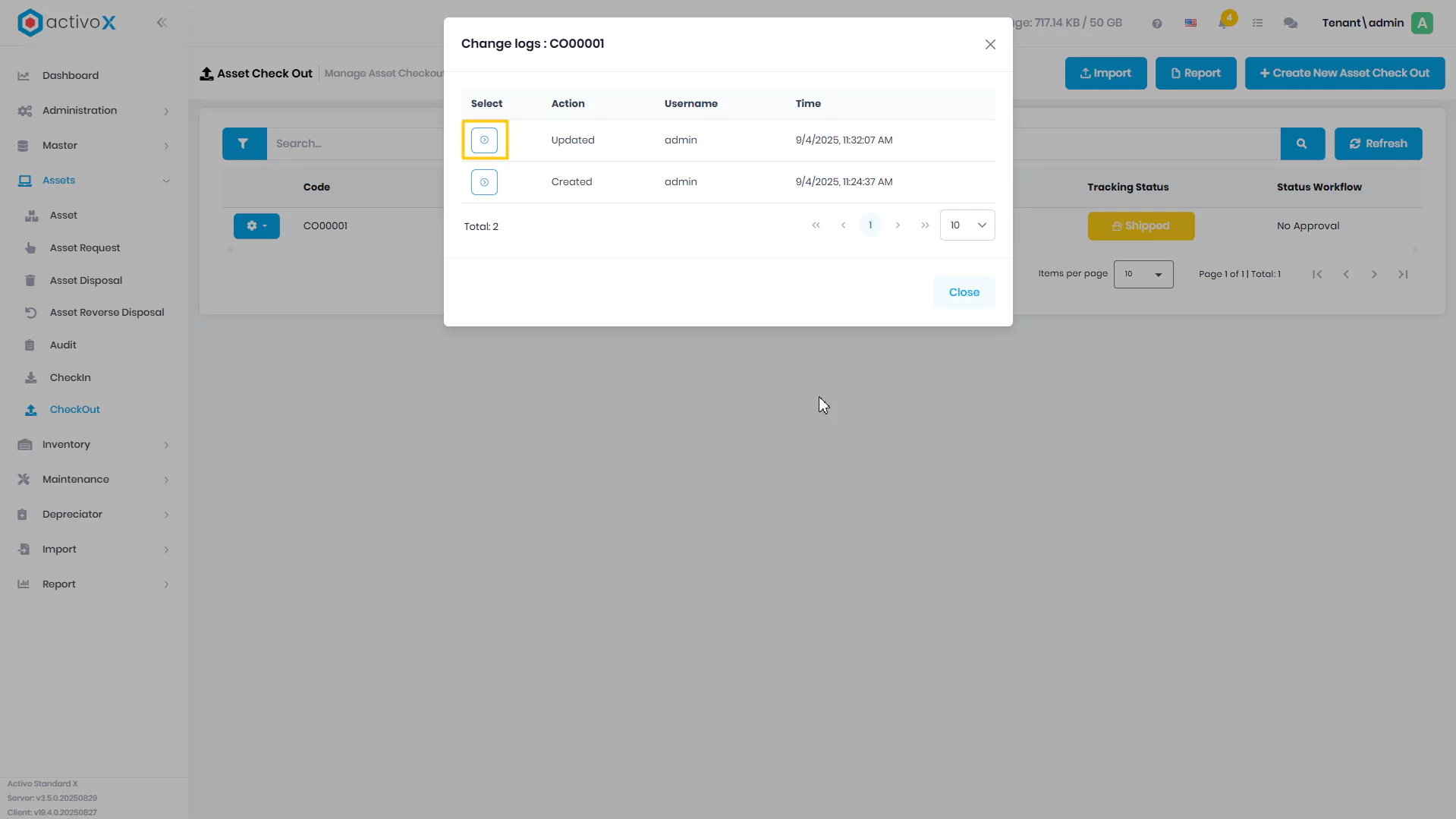This screenshot has height=819, width=1456.
Task: Go to last page of checkout table
Action: pos(1403,275)
